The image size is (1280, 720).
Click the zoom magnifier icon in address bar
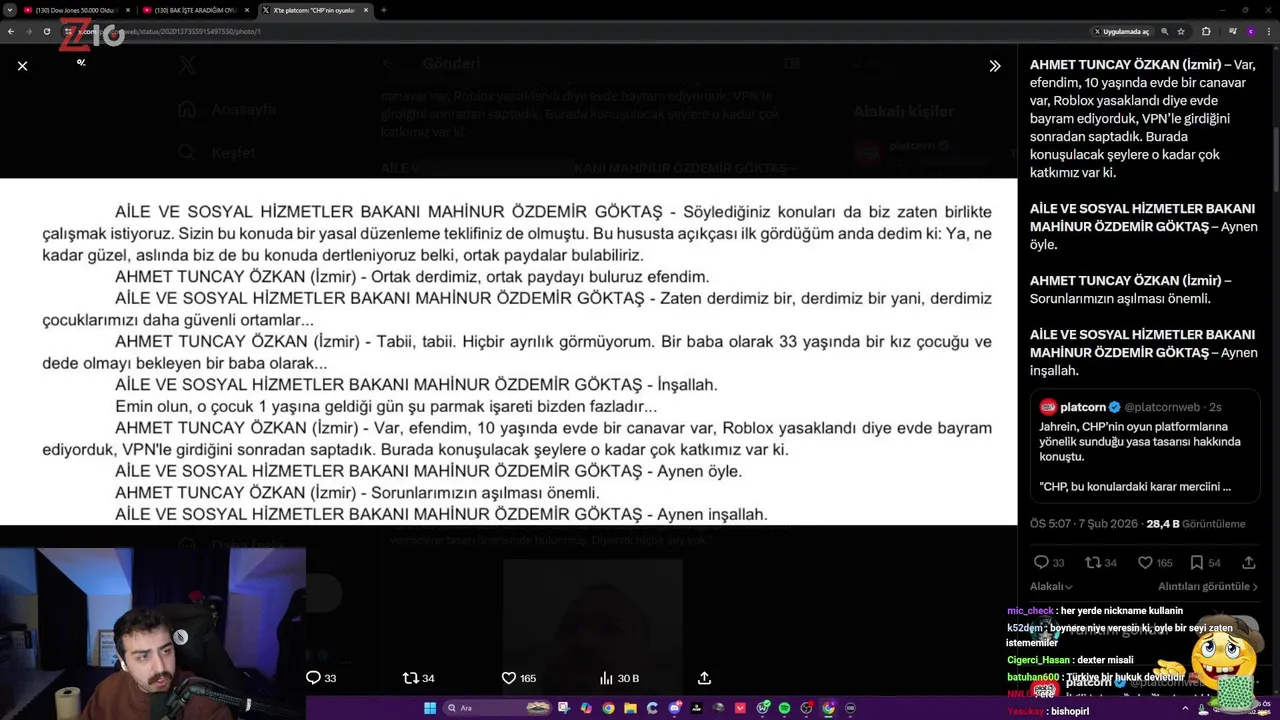[1165, 31]
